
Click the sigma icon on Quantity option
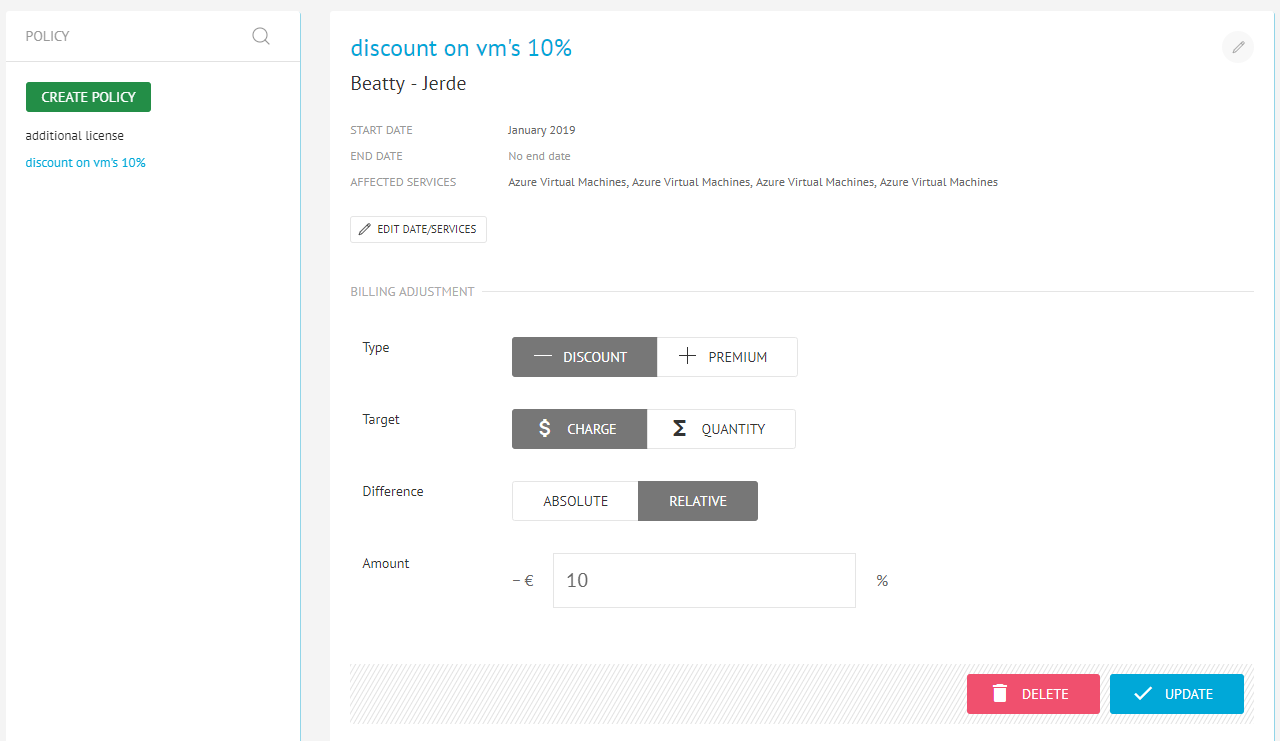pyautogui.click(x=679, y=428)
